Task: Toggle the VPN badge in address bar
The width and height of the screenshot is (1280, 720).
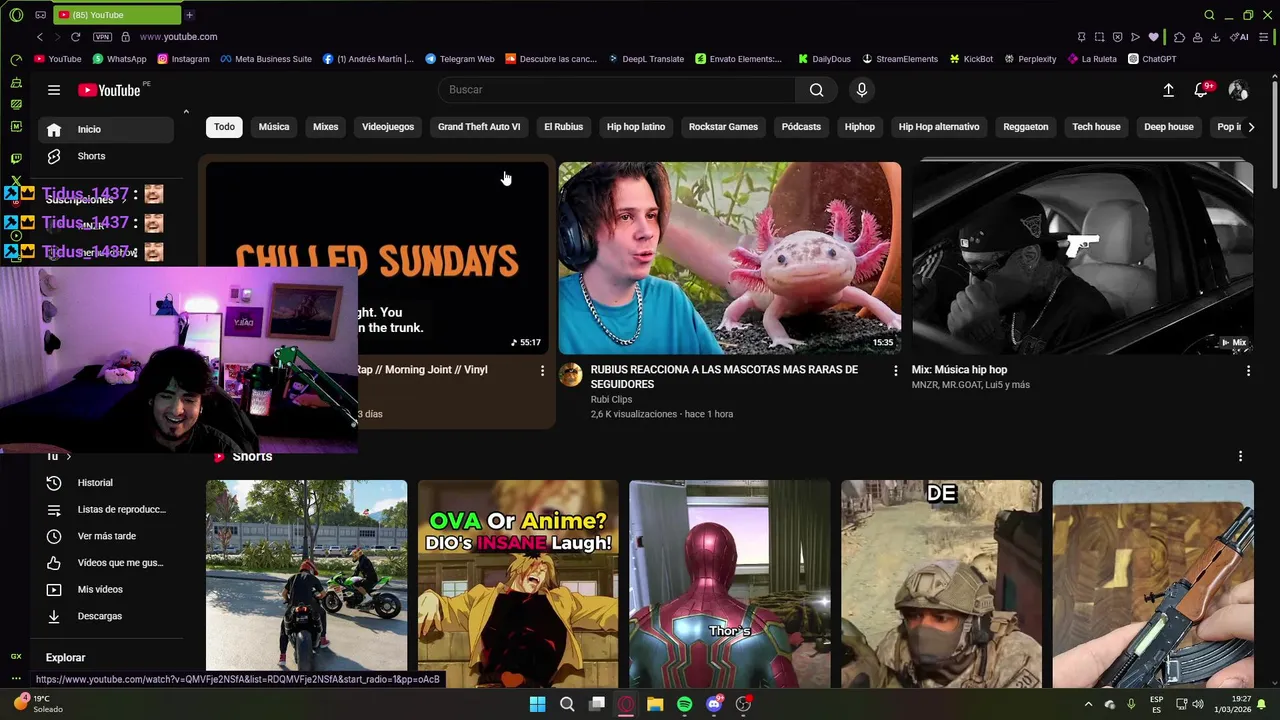Action: pos(102,37)
